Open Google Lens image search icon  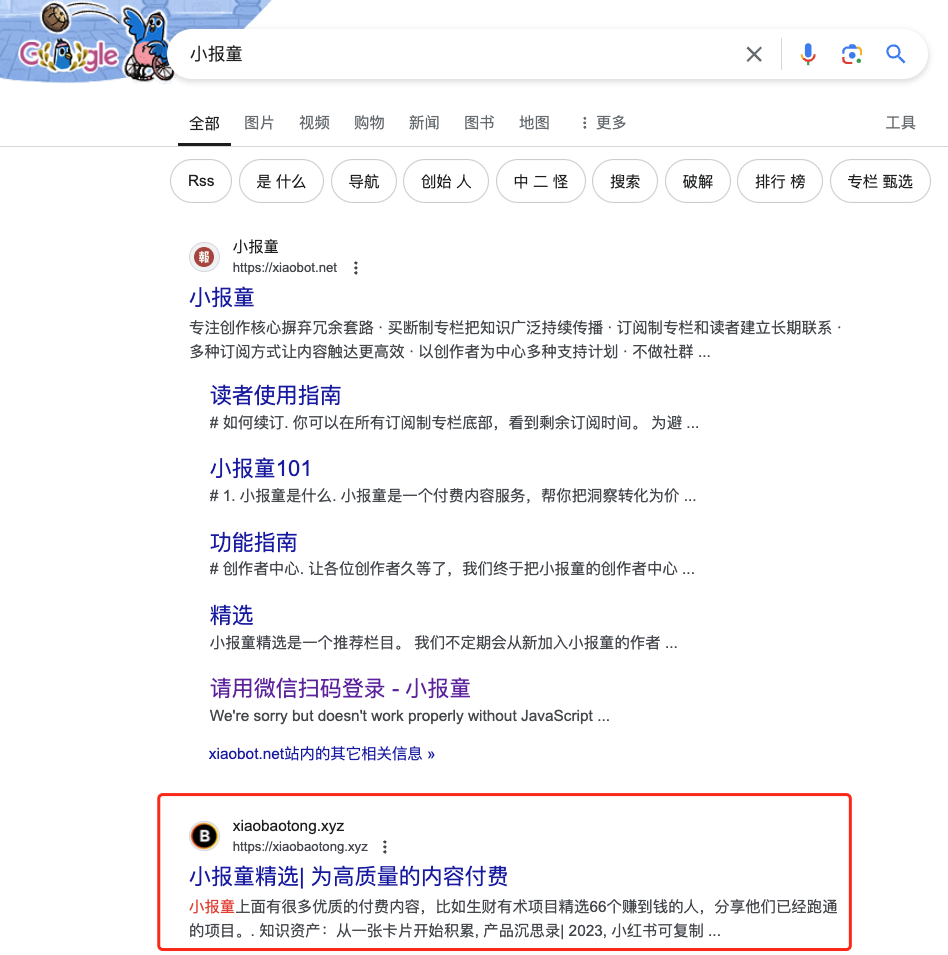[851, 54]
